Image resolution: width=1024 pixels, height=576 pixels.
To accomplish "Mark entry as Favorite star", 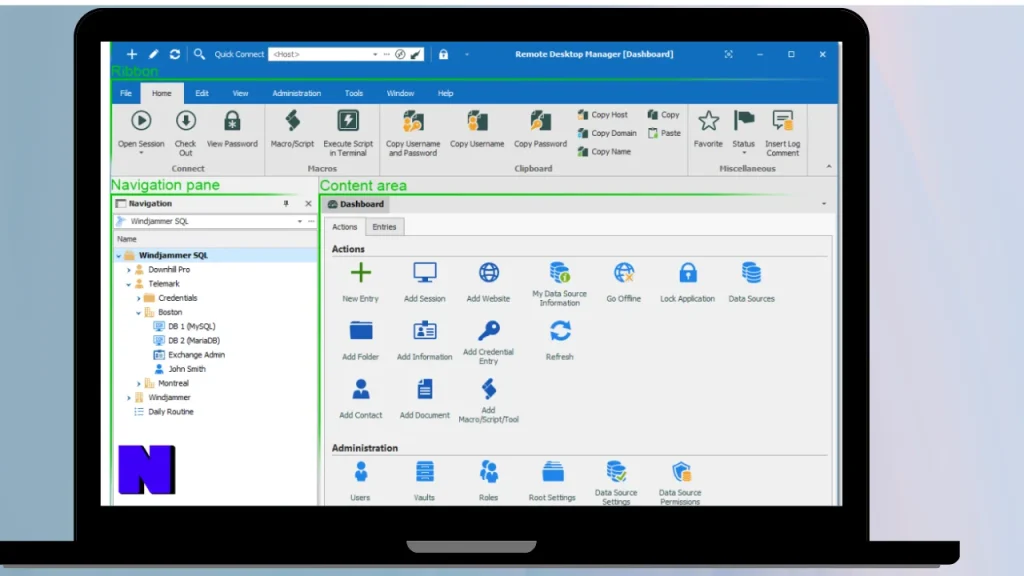I will [709, 121].
